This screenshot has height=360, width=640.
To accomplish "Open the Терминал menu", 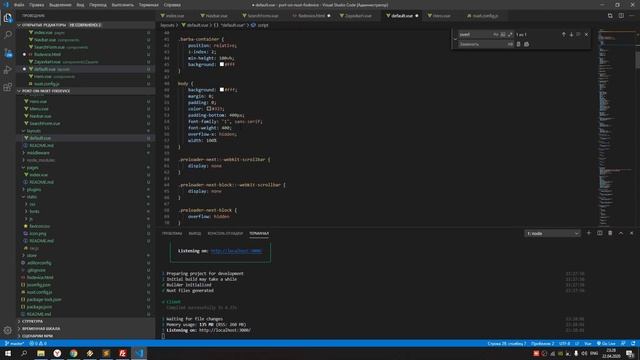I will coord(149,5).
